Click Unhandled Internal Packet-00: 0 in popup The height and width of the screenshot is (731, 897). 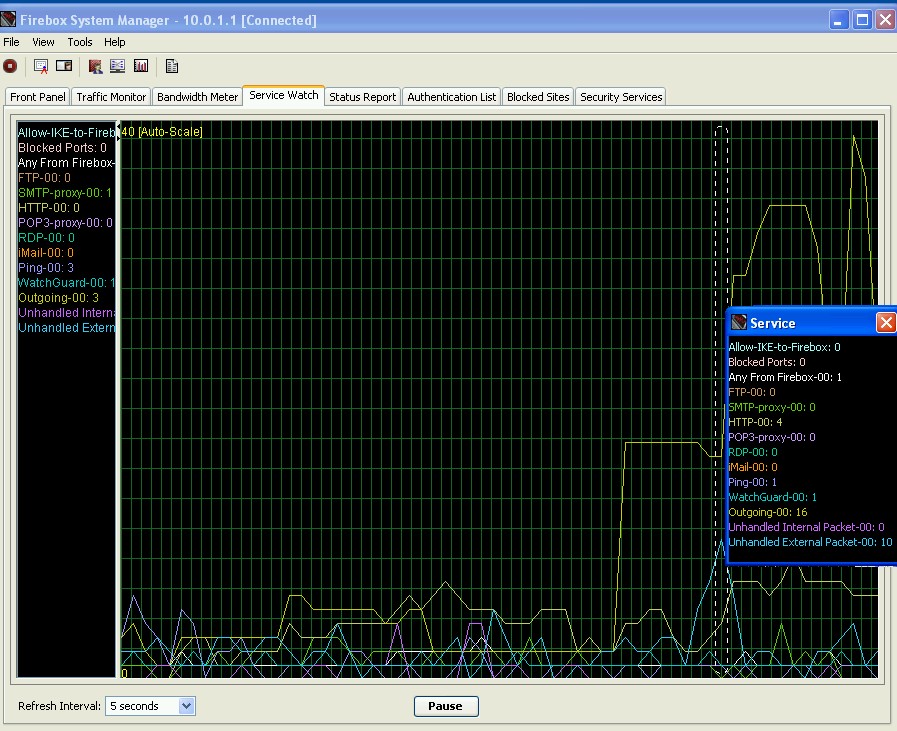pos(806,527)
